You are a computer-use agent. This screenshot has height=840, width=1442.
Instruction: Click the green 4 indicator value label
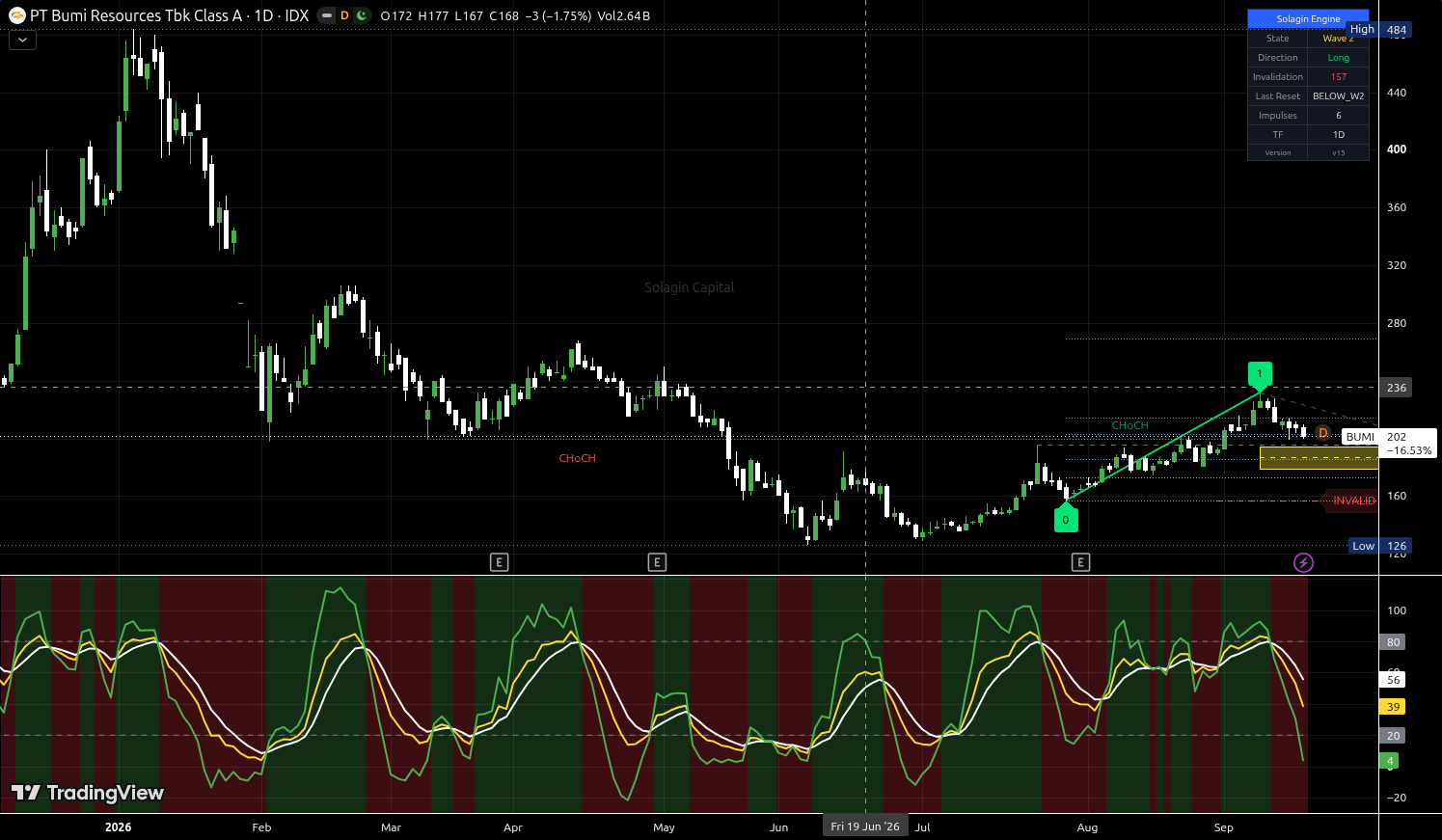pos(1390,761)
